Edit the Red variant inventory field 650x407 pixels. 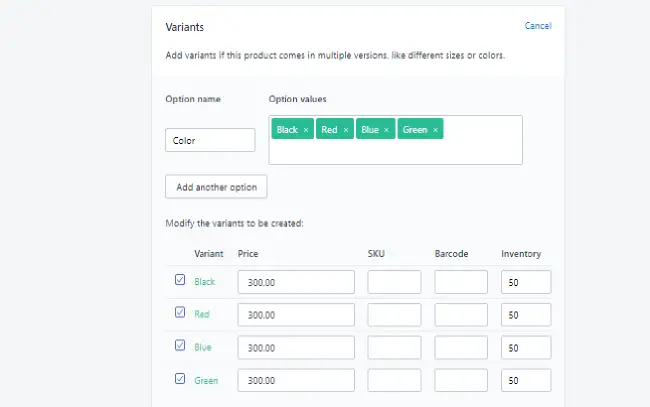pos(526,315)
